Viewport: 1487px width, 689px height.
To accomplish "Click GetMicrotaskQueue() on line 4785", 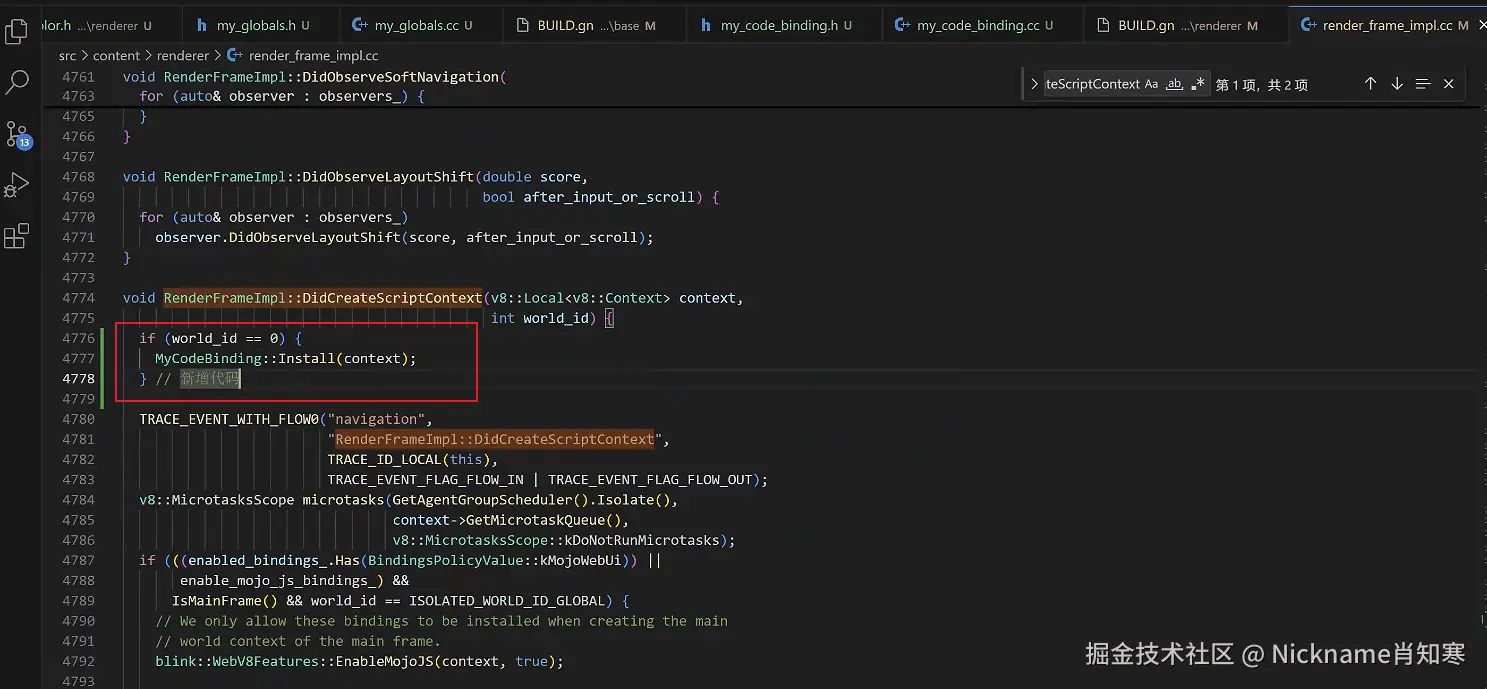I will (x=541, y=520).
